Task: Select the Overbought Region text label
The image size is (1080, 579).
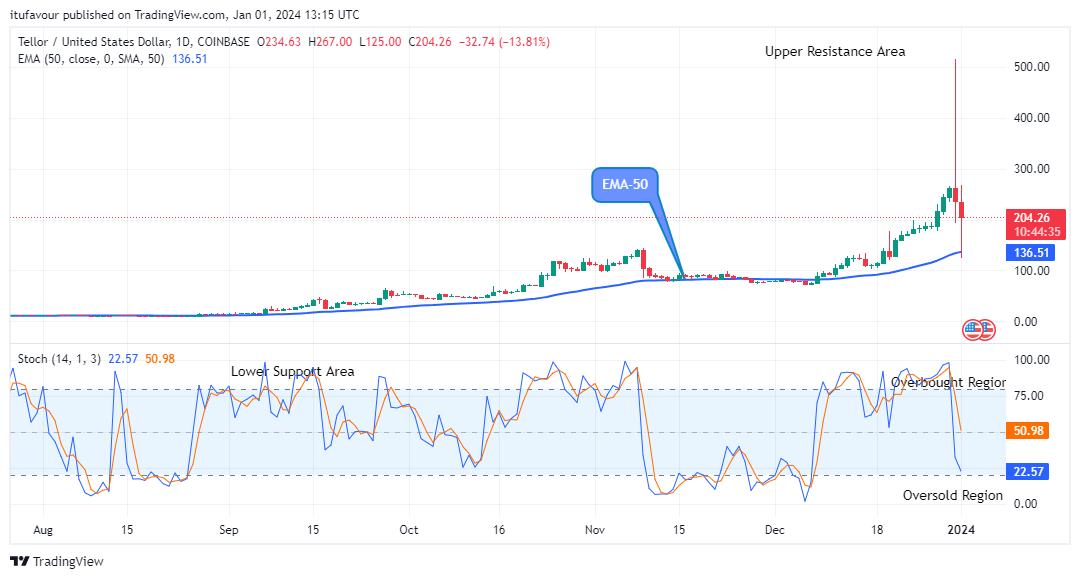Action: (x=948, y=382)
